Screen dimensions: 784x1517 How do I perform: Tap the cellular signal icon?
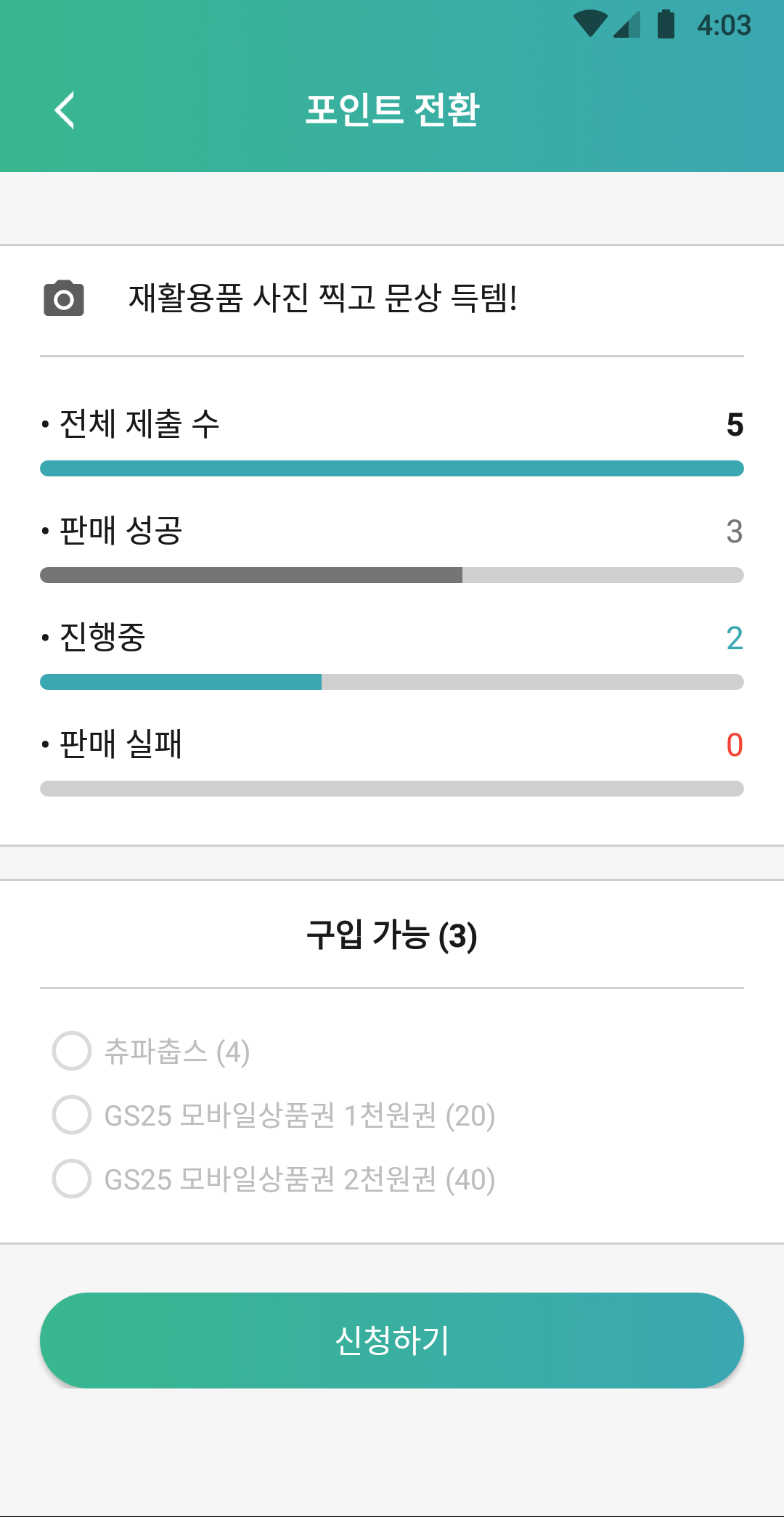626,24
